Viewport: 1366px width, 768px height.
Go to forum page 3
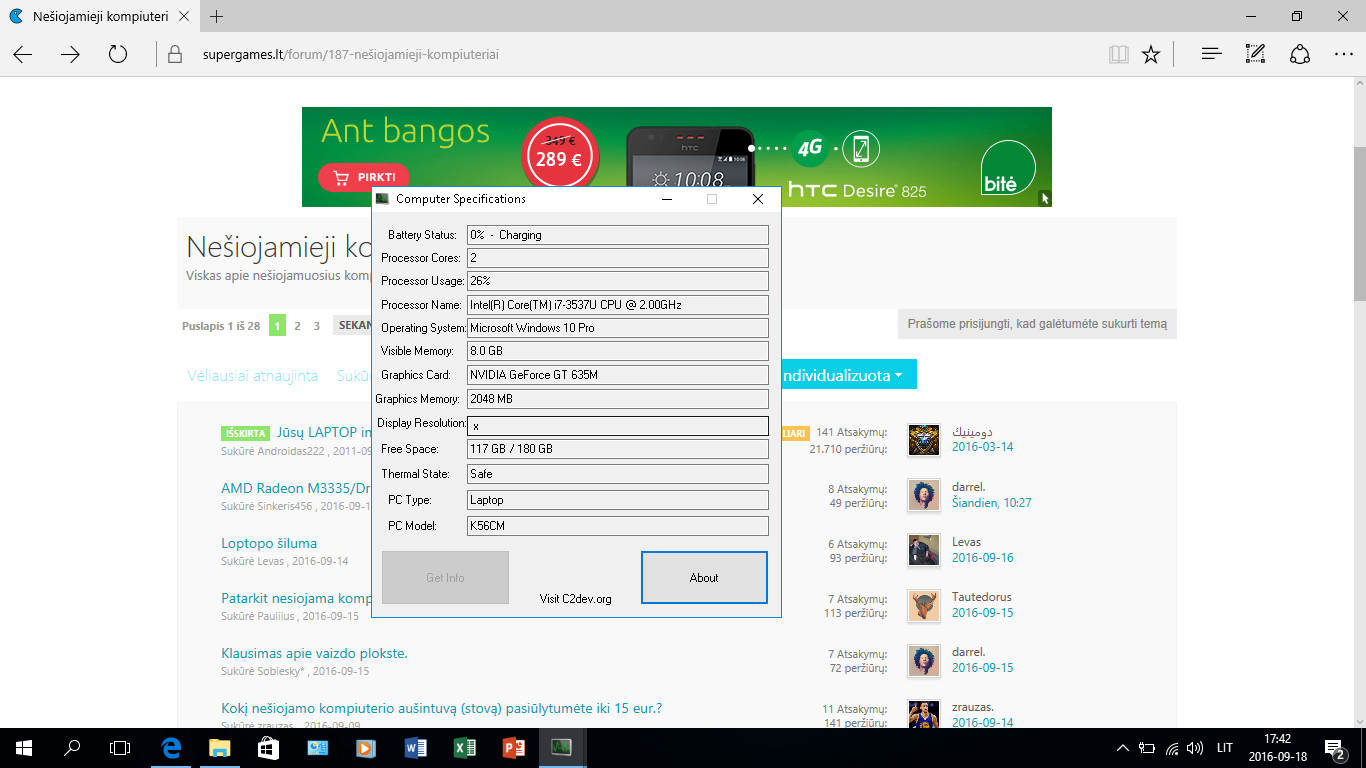(317, 325)
